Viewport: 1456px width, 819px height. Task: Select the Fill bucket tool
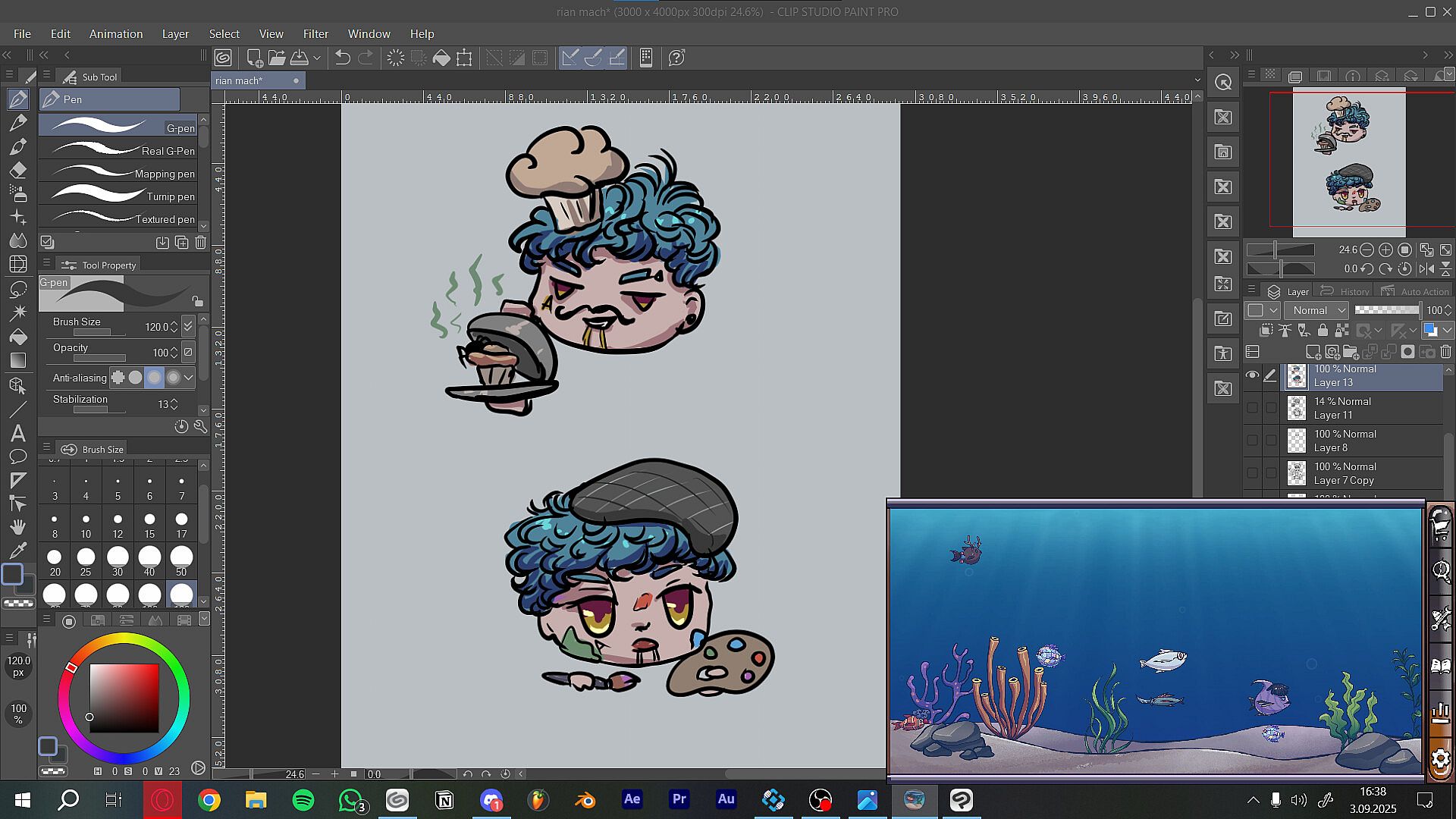(x=18, y=337)
